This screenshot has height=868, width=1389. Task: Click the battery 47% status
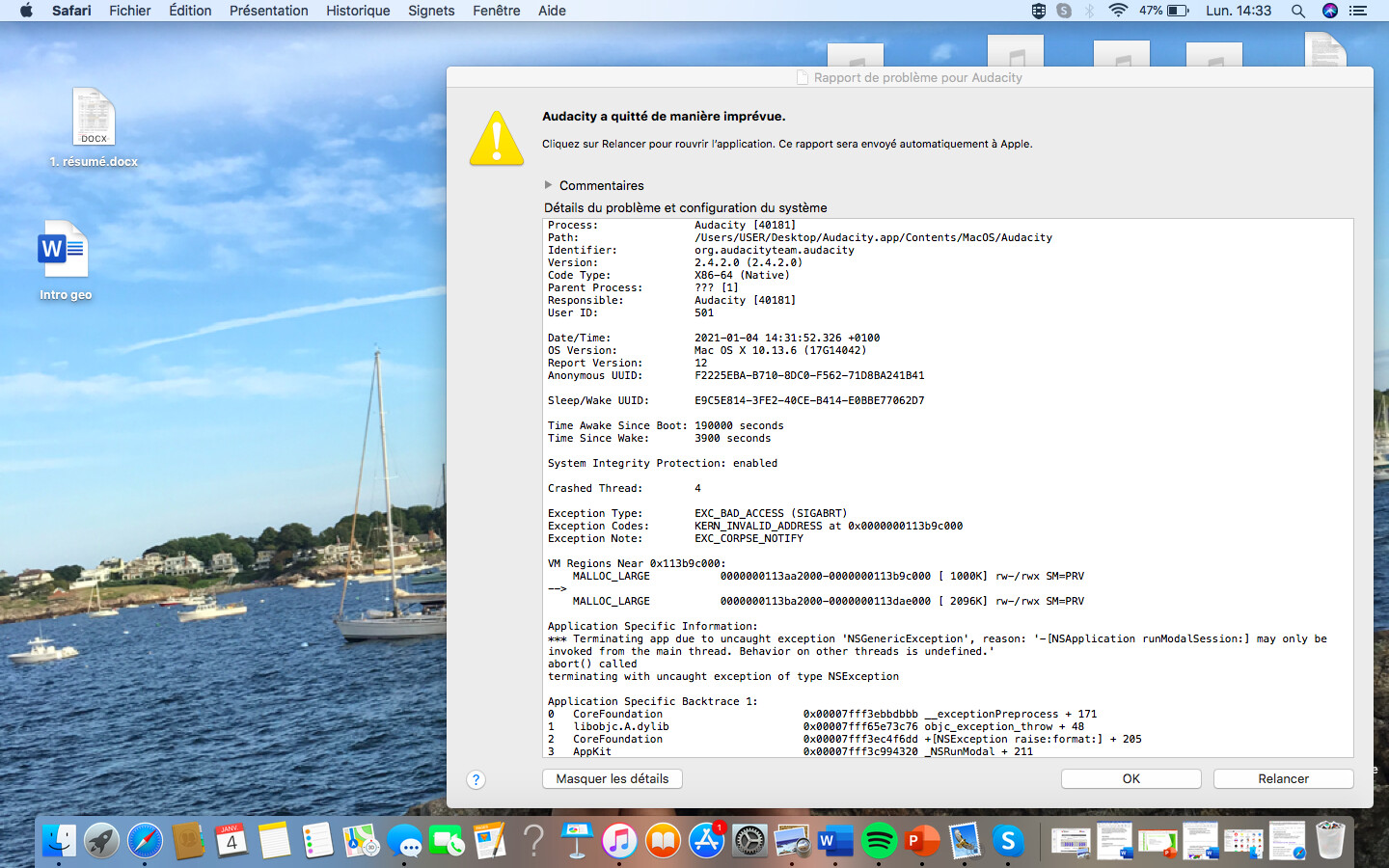tap(1163, 11)
